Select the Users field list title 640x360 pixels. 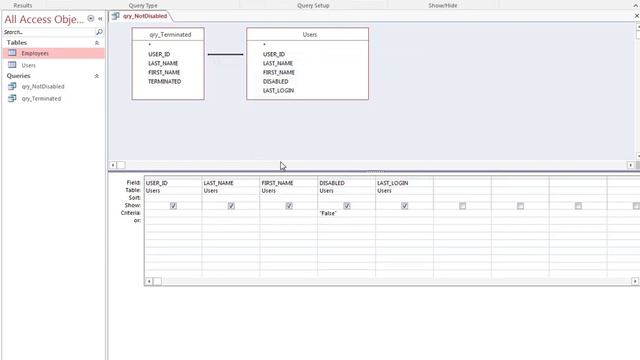(x=307, y=35)
